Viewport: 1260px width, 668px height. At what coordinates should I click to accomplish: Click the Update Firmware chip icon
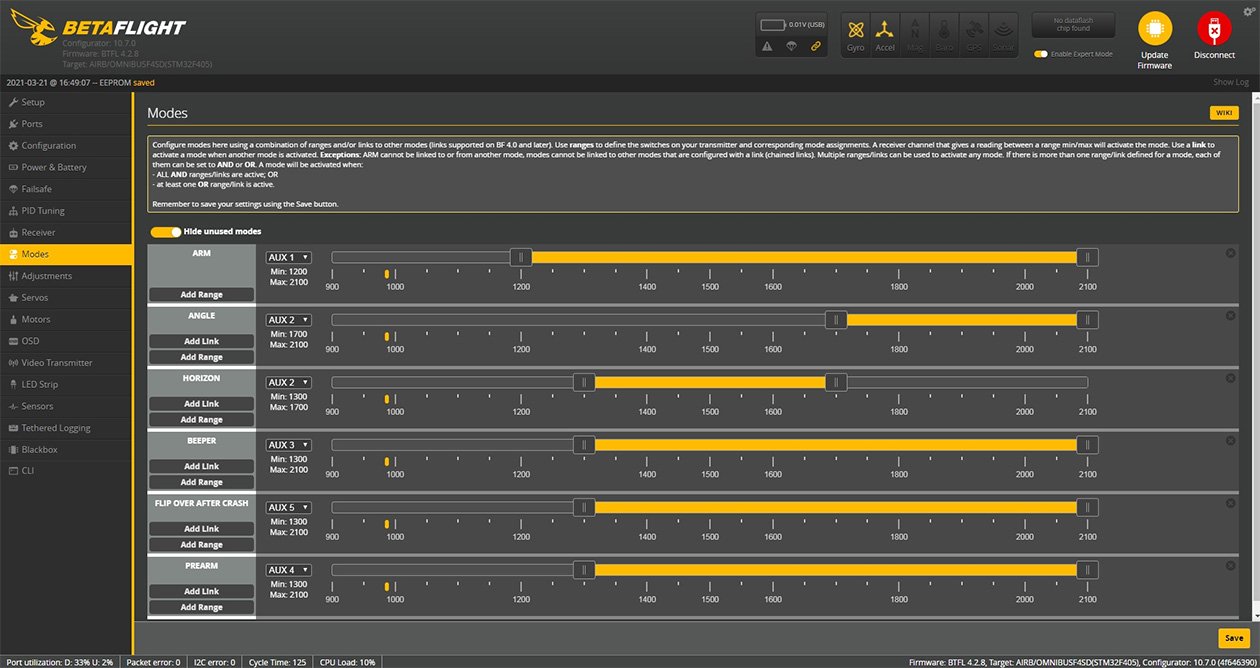pos(1154,29)
